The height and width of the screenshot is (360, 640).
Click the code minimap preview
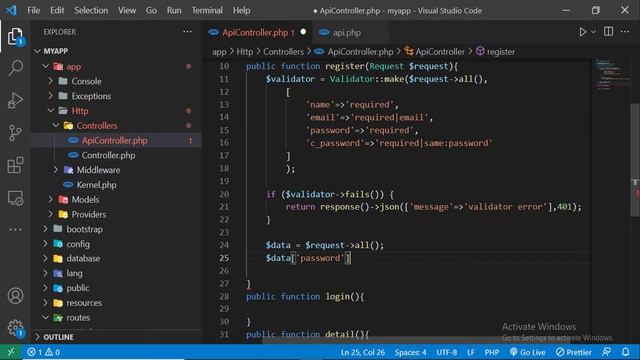coord(612,74)
